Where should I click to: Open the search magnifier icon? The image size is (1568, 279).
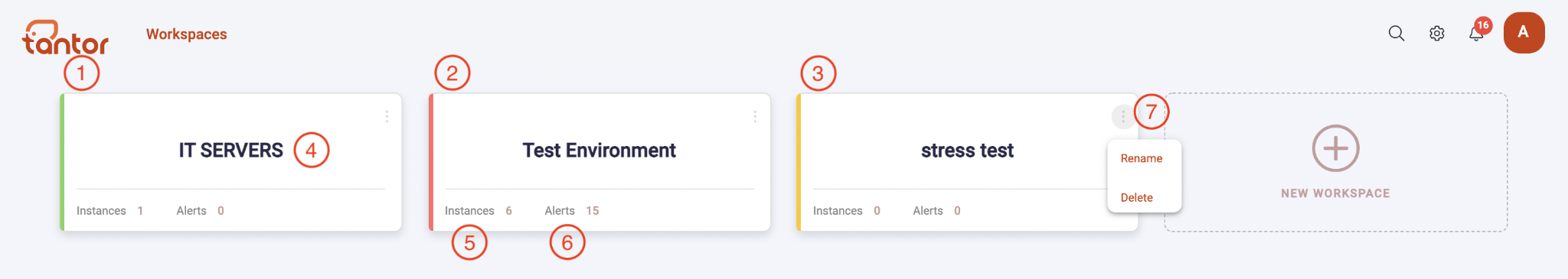coord(1396,34)
